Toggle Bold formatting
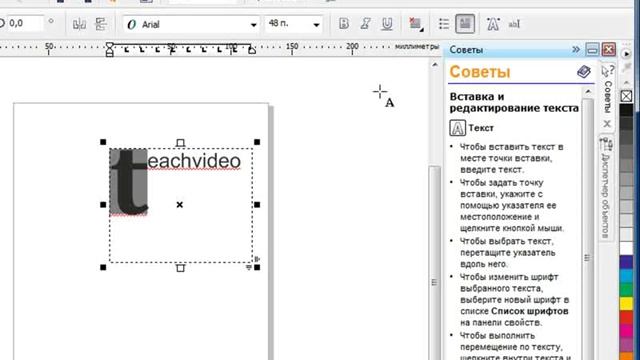The image size is (640, 360). [344, 24]
